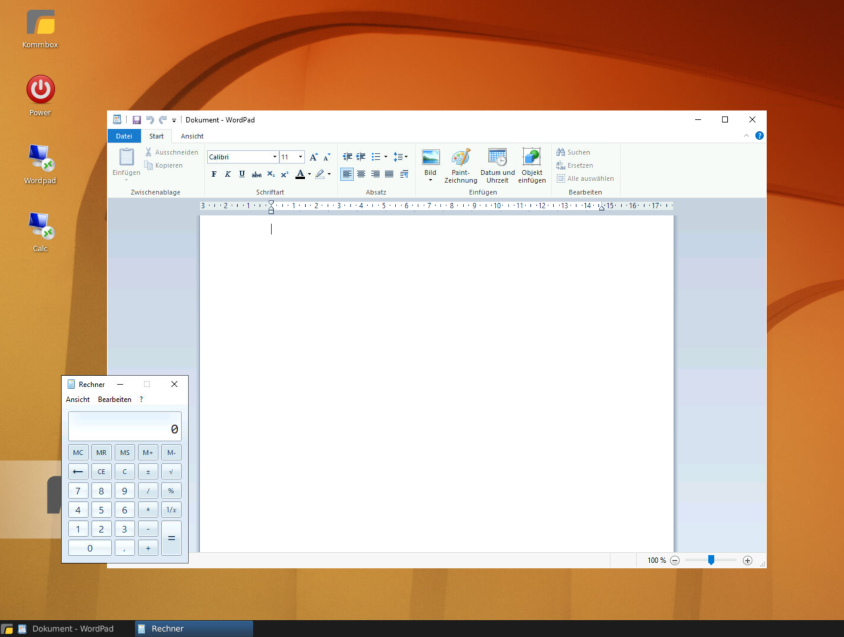Open the Power desktop shortcut

pos(40,90)
